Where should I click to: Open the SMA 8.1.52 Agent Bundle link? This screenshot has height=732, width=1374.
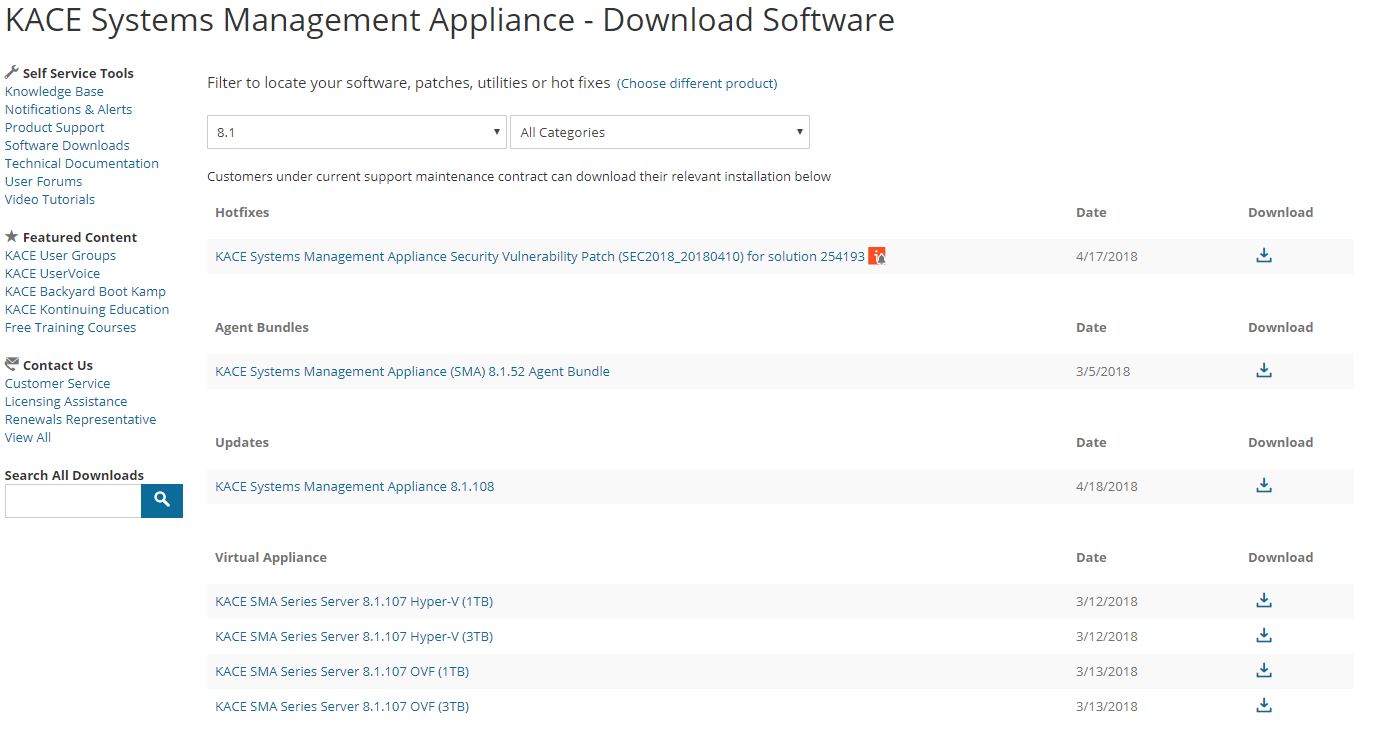[412, 372]
